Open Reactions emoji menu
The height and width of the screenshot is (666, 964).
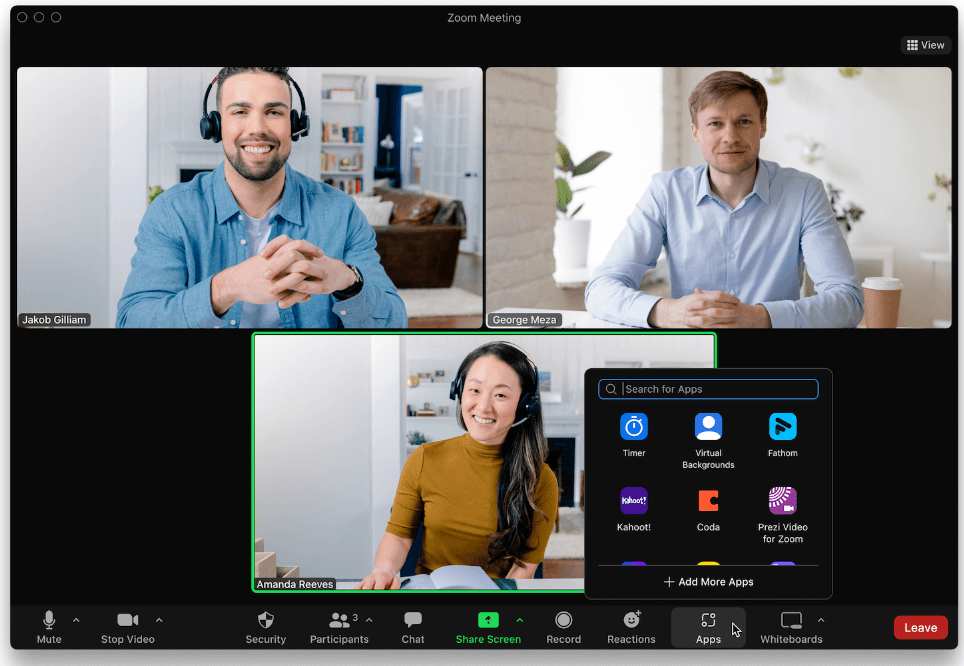pos(631,621)
